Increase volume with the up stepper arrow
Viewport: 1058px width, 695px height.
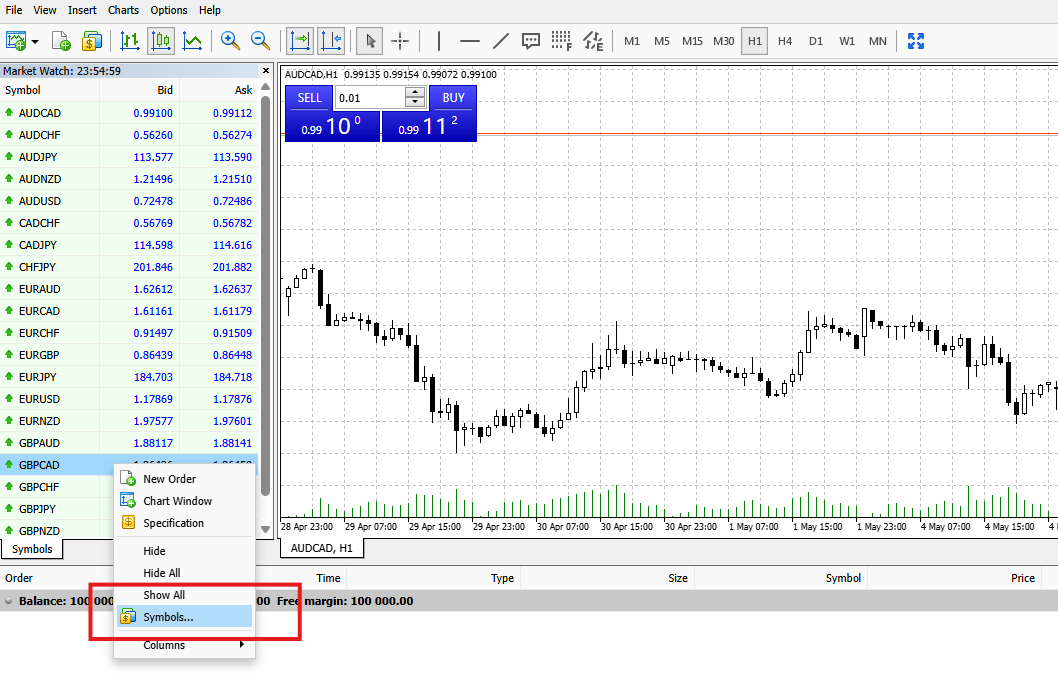(x=415, y=92)
